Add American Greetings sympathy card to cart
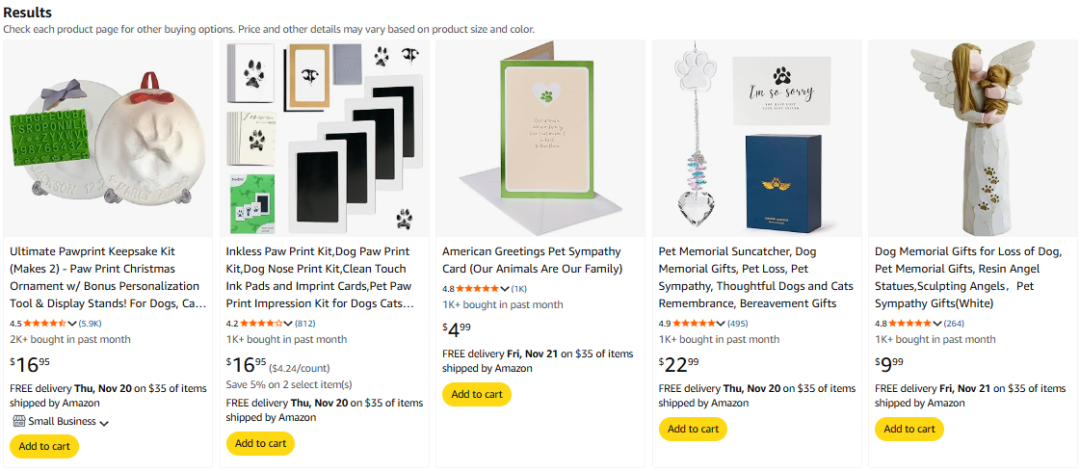 [476, 394]
